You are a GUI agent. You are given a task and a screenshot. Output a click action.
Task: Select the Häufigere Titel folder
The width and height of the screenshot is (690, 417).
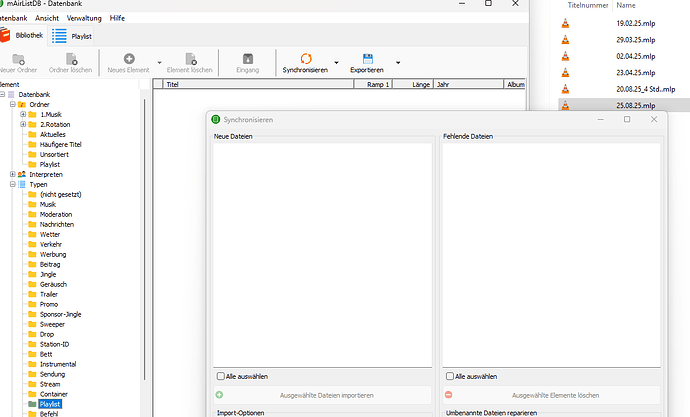(60, 144)
